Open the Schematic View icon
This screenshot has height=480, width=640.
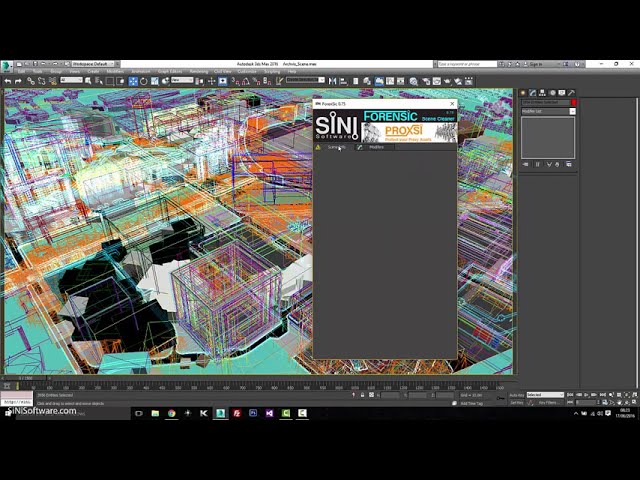click(401, 81)
